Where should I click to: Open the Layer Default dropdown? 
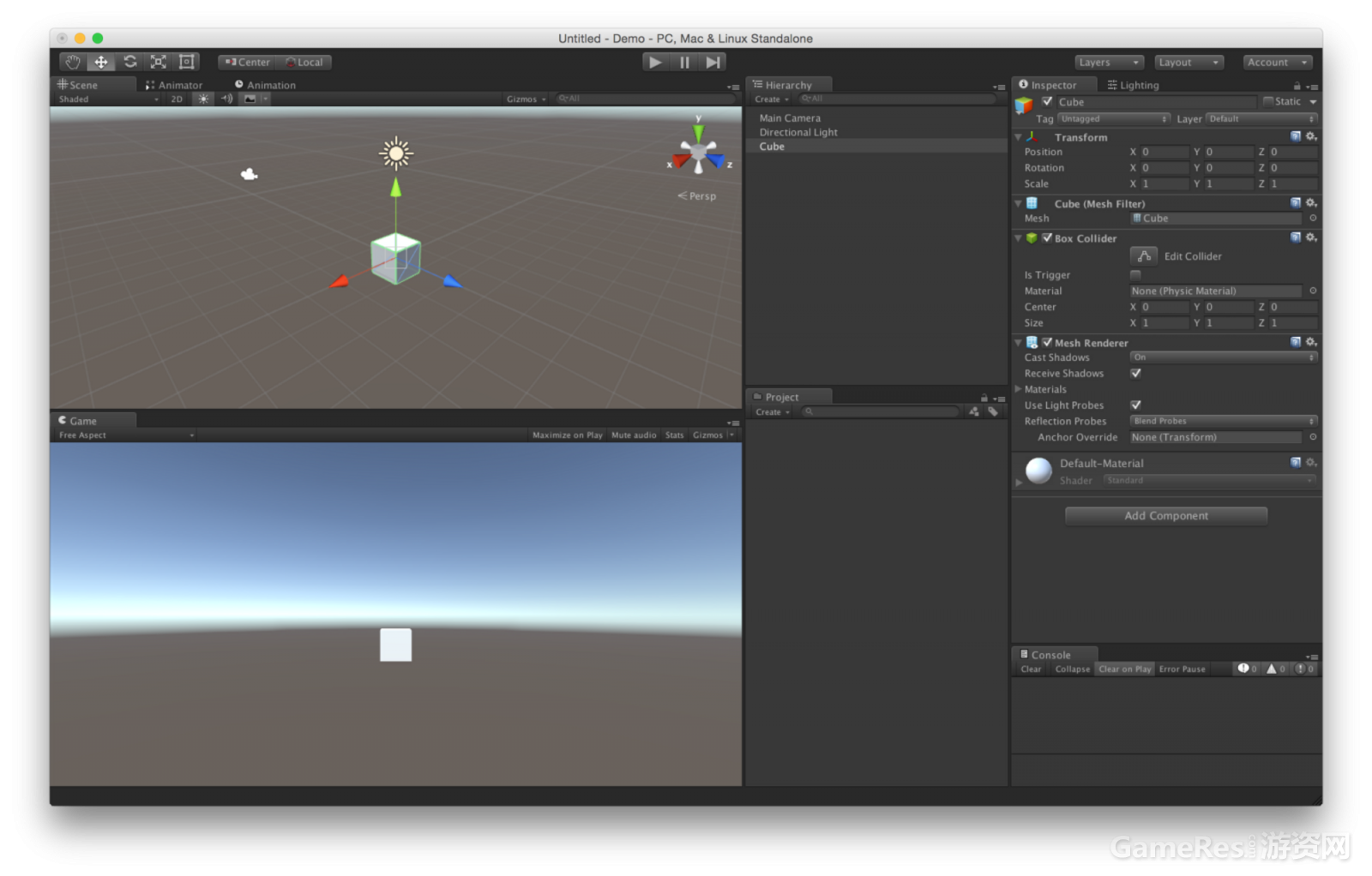(x=1261, y=119)
